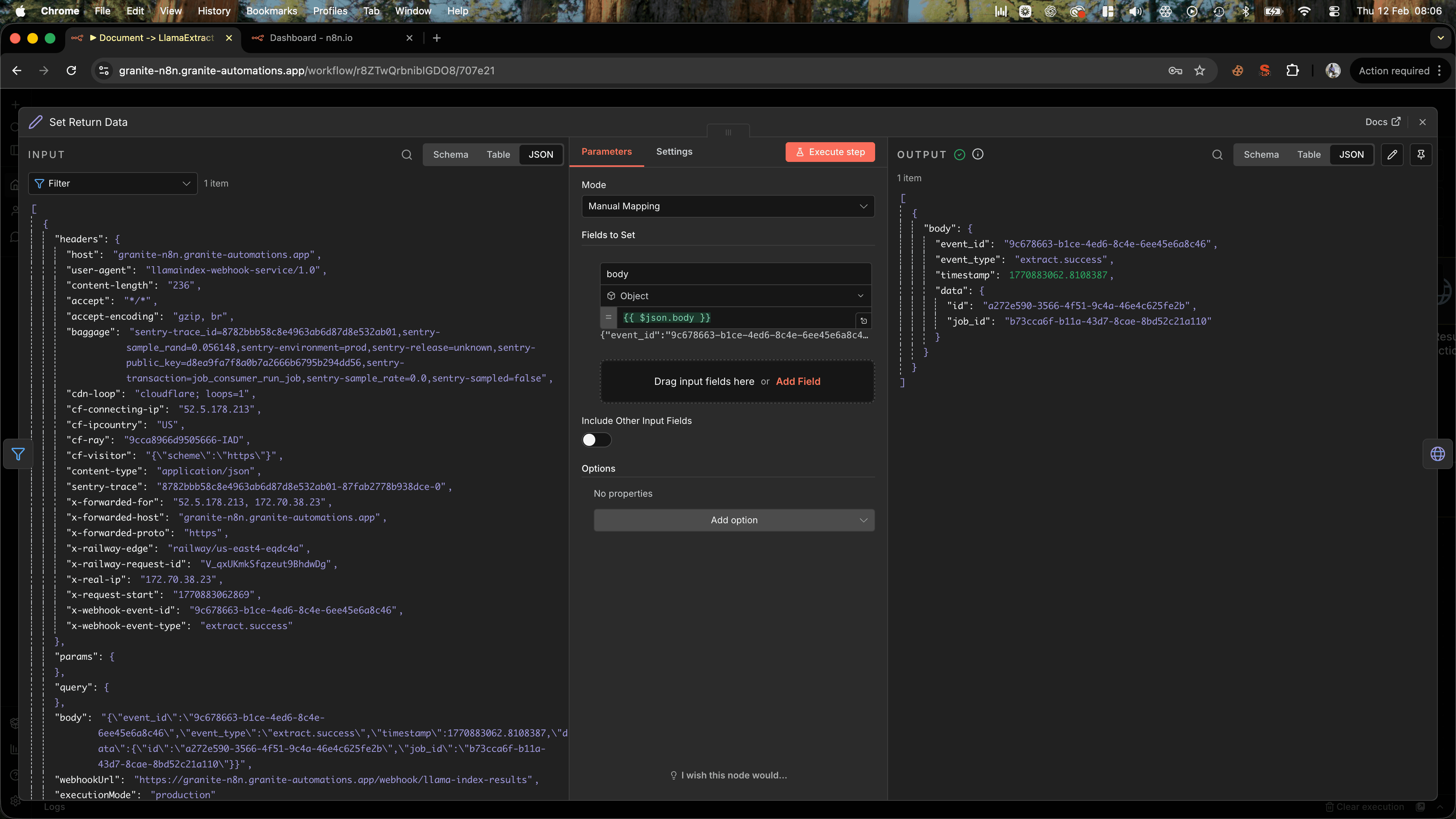The width and height of the screenshot is (1456, 819).
Task: Click the Bluetooth icon in the menu bar
Action: [x=1246, y=11]
